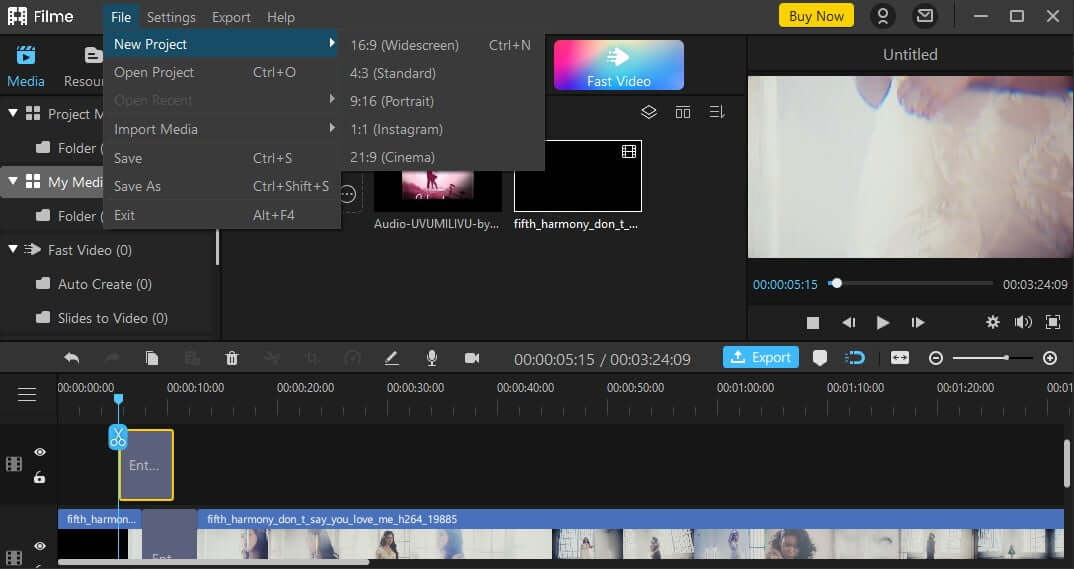The width and height of the screenshot is (1074, 569).
Task: Step to previous frame
Action: pos(849,323)
